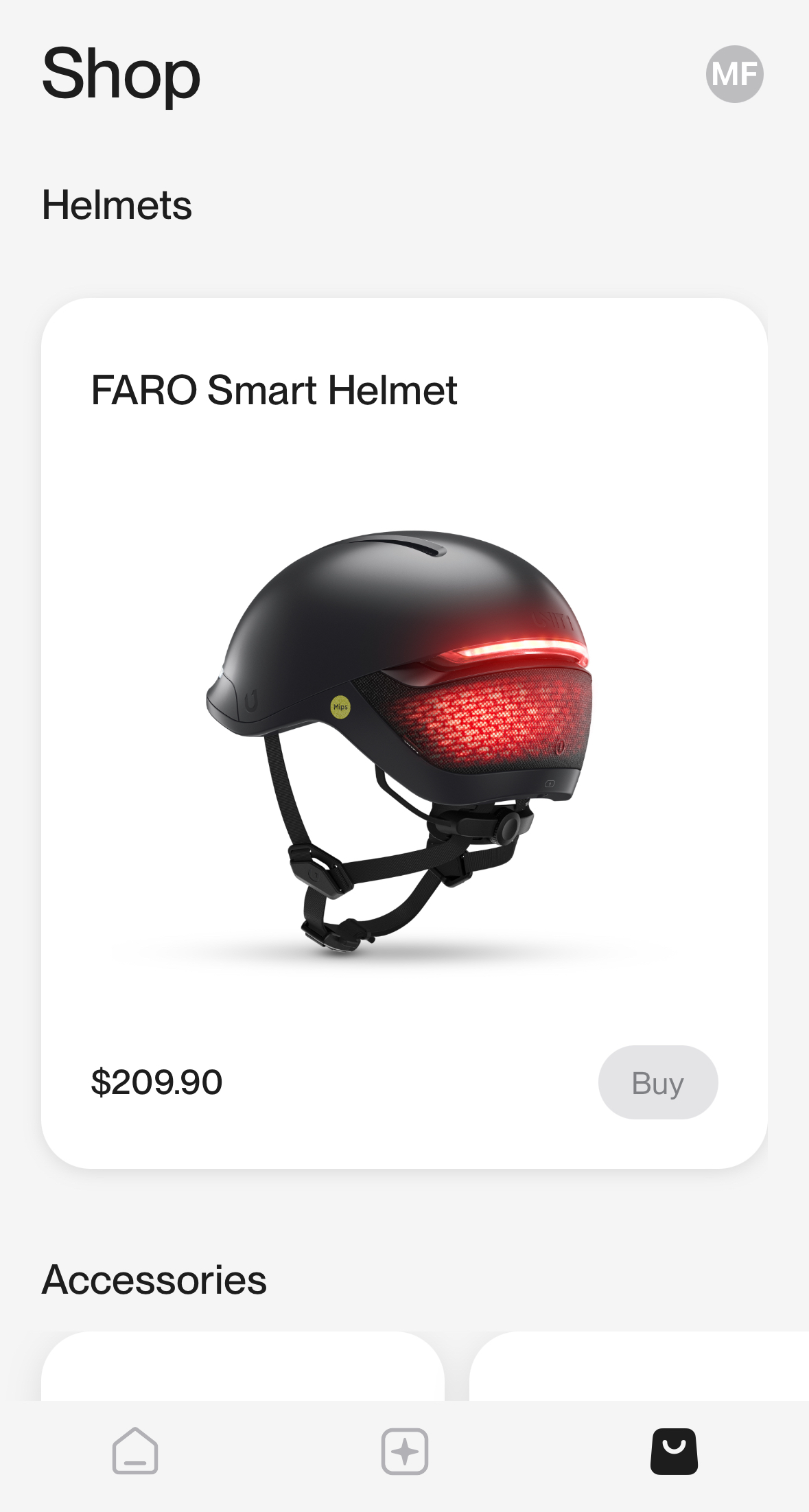Select the Accessories section heading
This screenshot has height=1512, width=809.
click(154, 1280)
